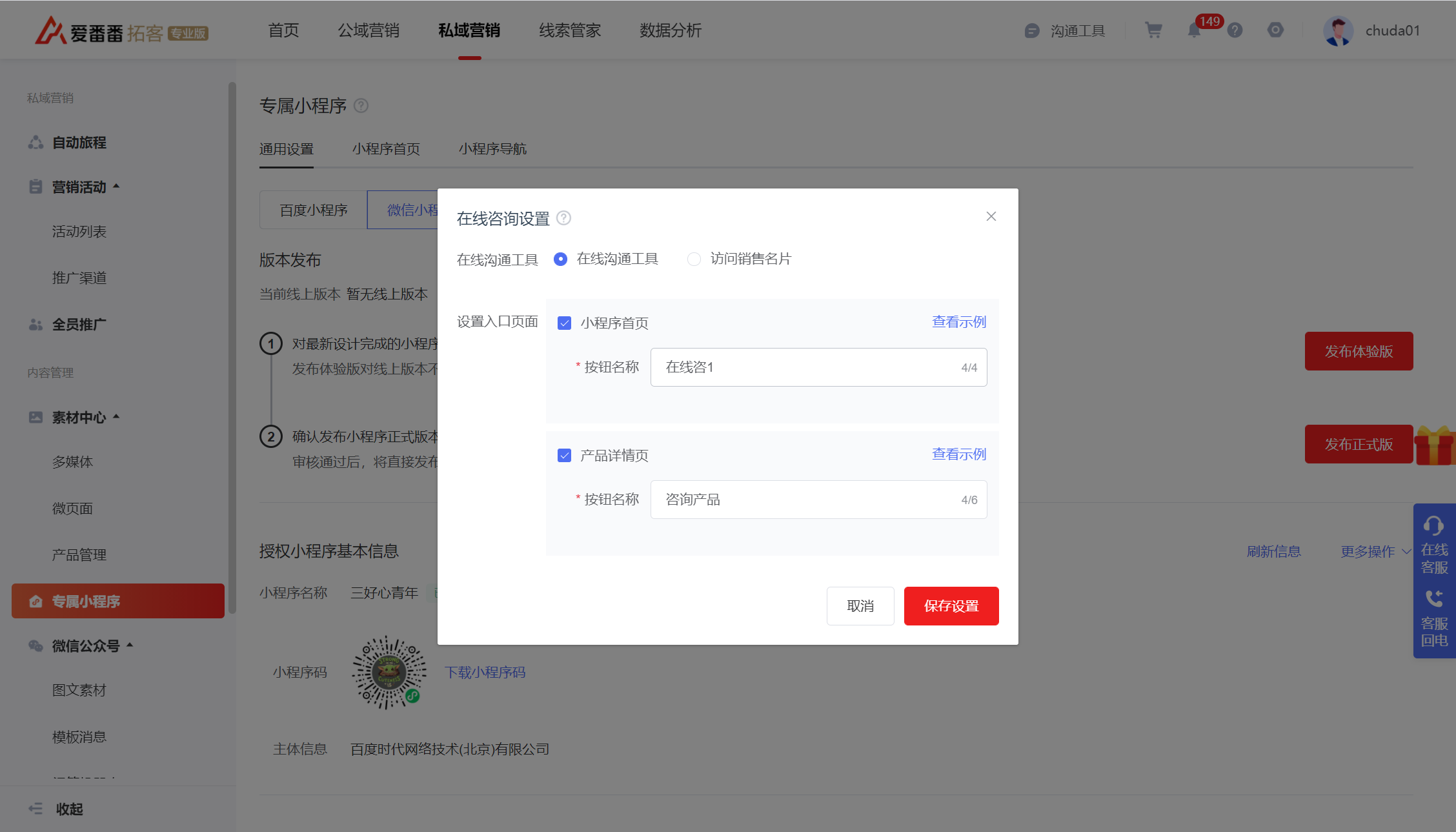This screenshot has width=1456, height=832.
Task: Click 刷新信息 link
Action: click(1273, 551)
